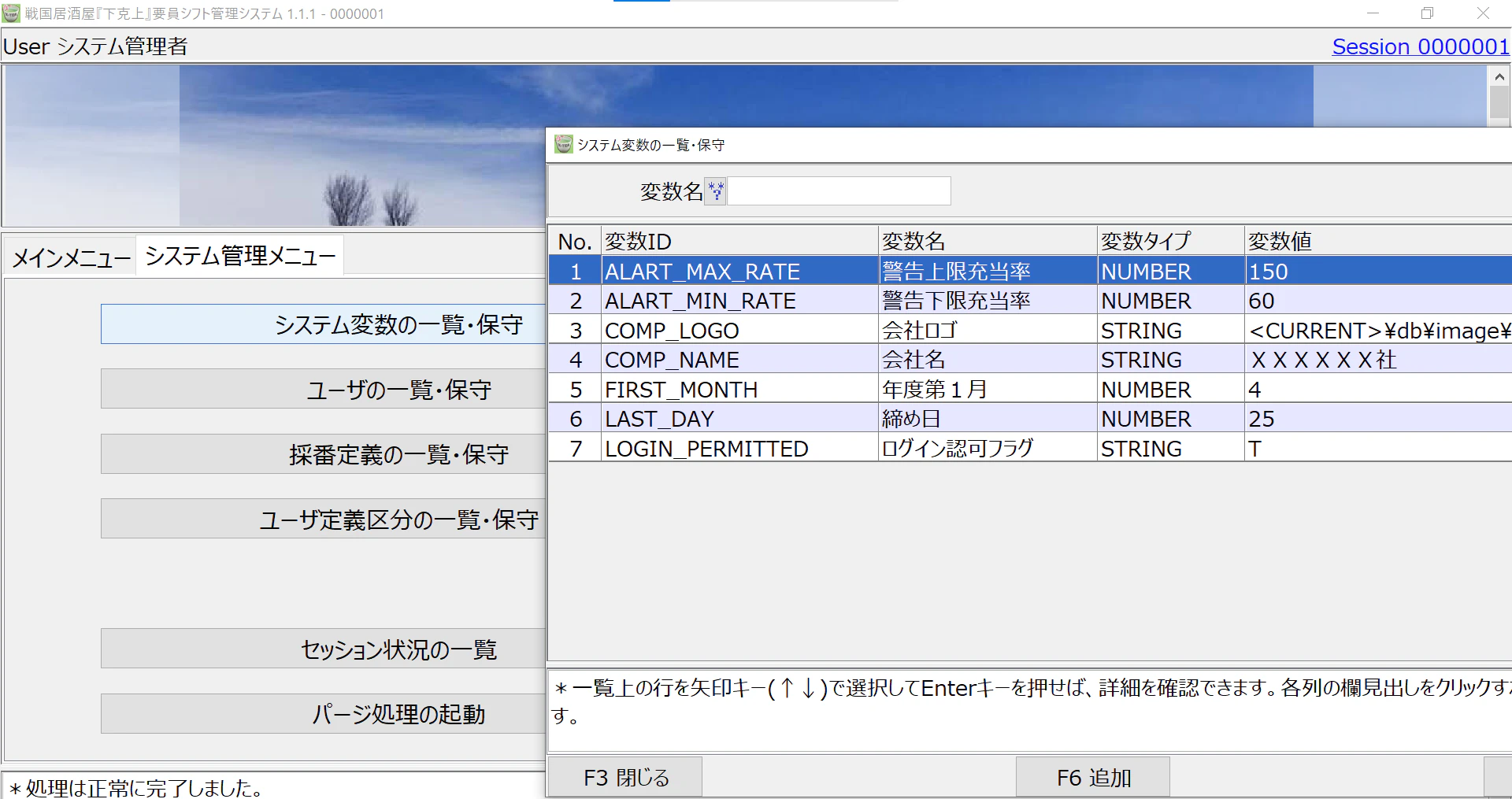
Task: Click the F3 閉じる button
Action: [625, 778]
